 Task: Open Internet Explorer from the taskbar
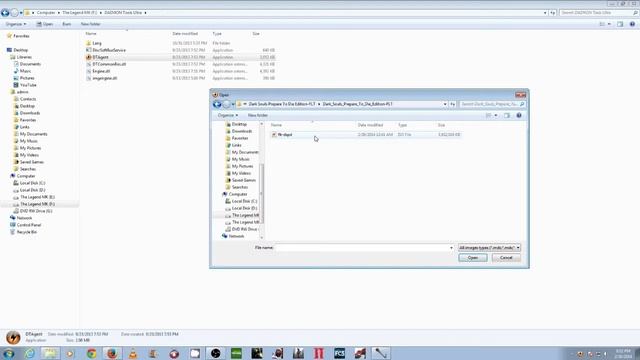[x=29, y=353]
